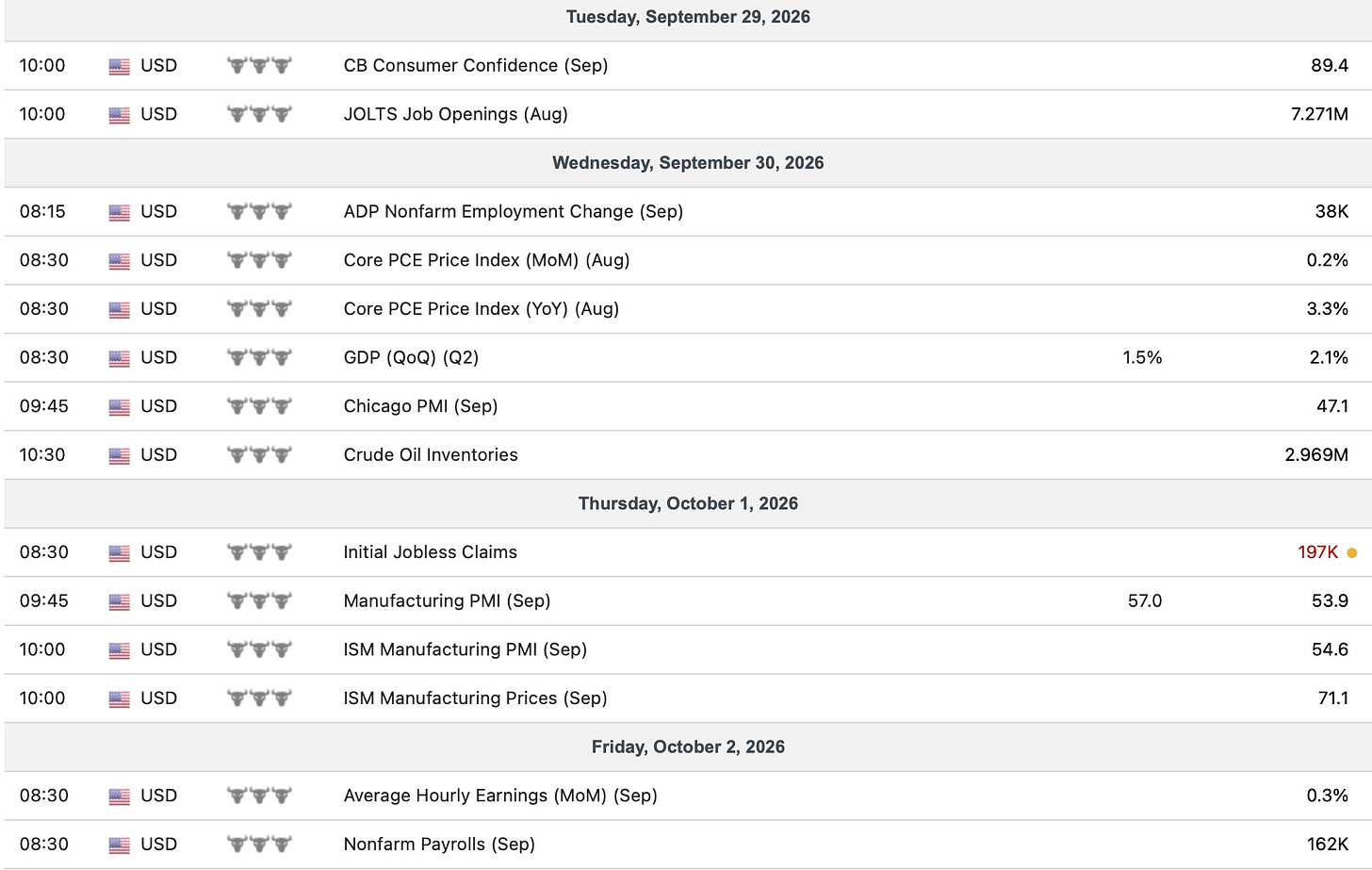The image size is (1372, 870).
Task: Open the Manufacturing PMI (Sep) event at 09:45
Action: tap(447, 600)
